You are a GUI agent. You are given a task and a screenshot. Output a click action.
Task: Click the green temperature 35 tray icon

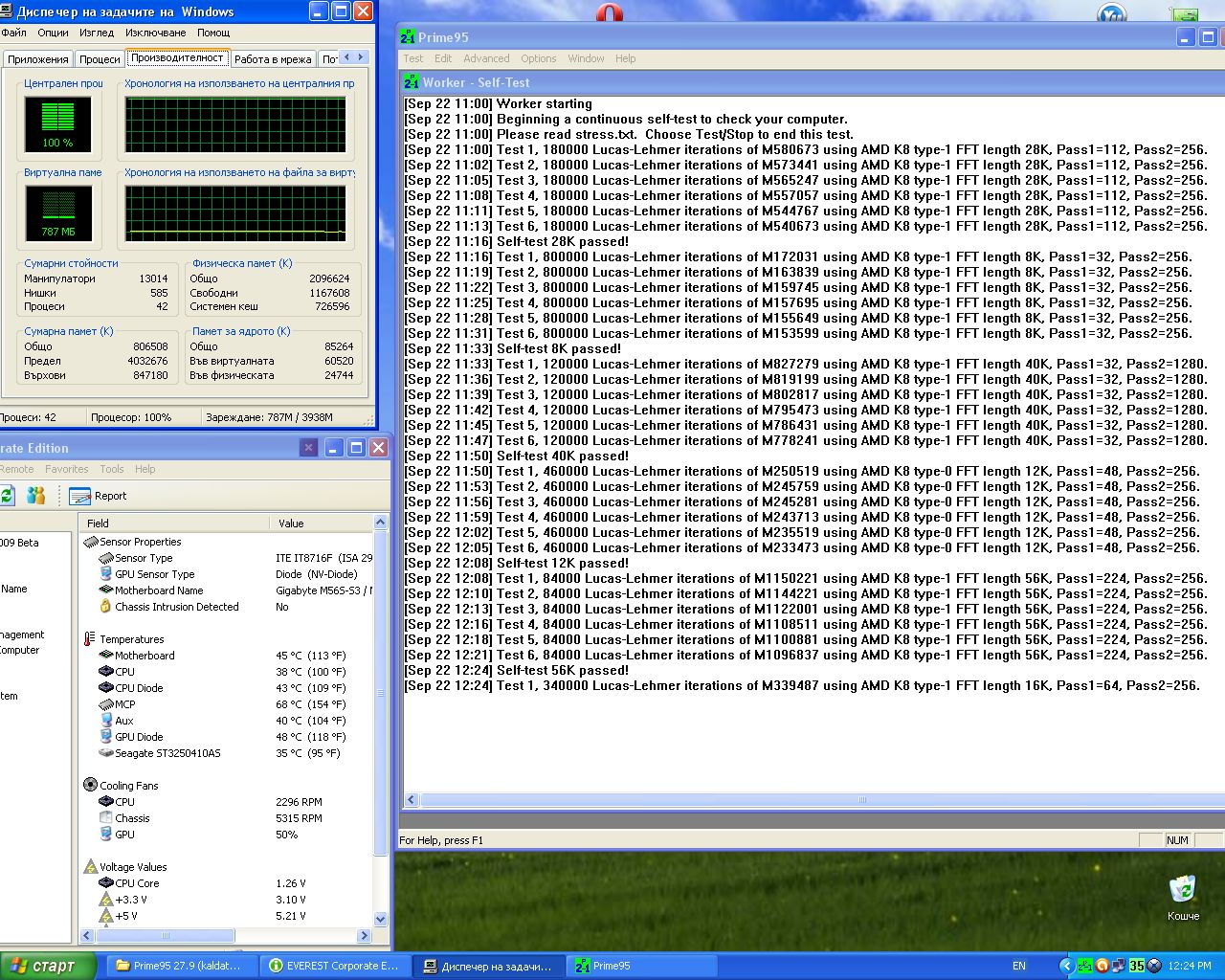(1137, 966)
